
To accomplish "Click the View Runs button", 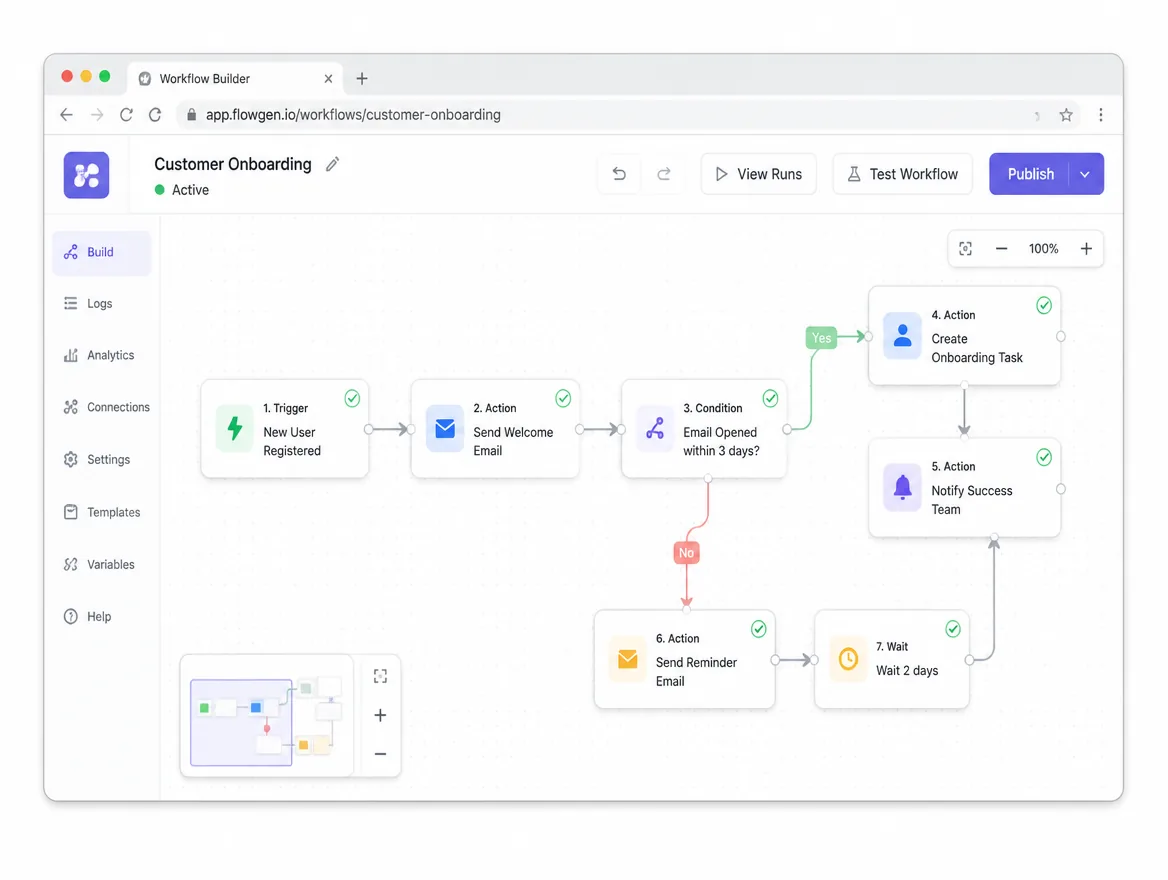I will 758,174.
